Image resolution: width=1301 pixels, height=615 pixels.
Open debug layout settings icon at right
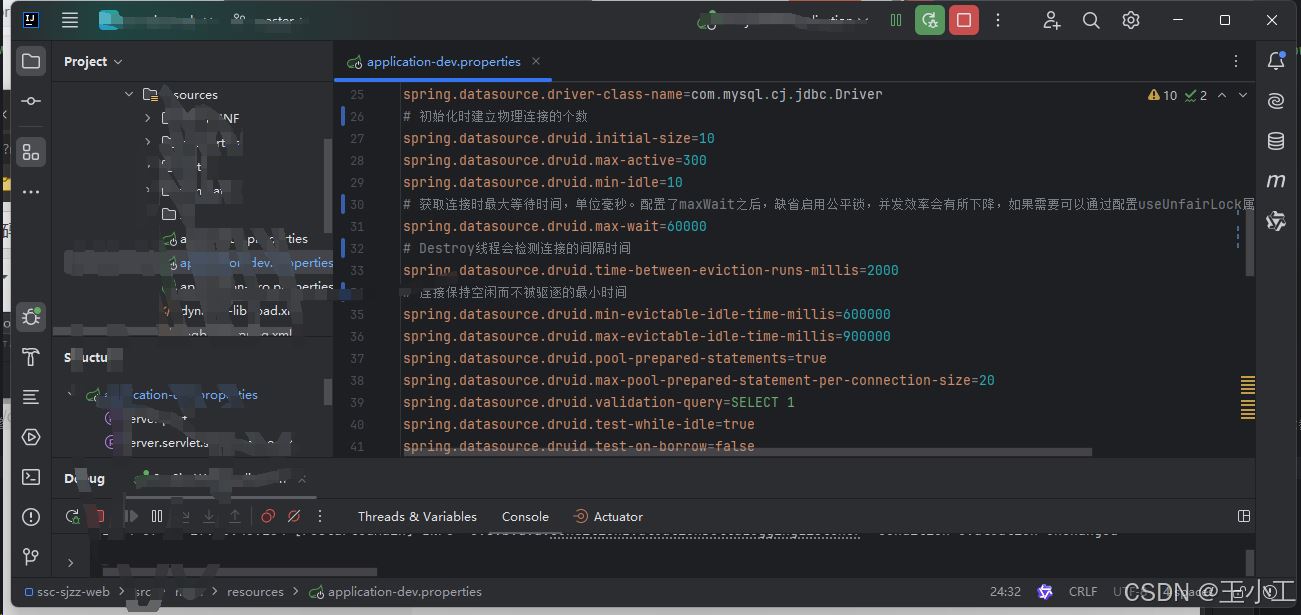(x=1244, y=517)
